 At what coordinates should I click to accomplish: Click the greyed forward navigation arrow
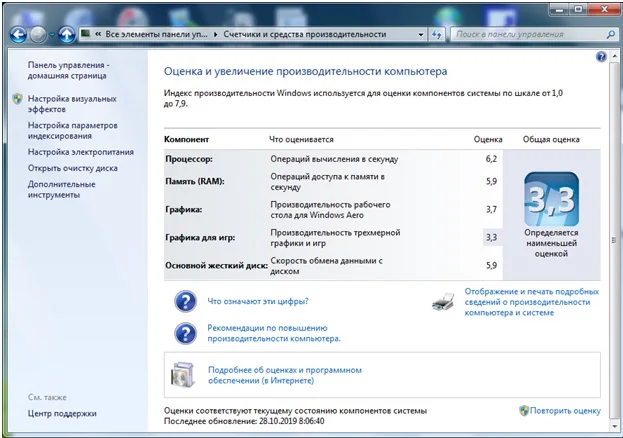point(39,35)
